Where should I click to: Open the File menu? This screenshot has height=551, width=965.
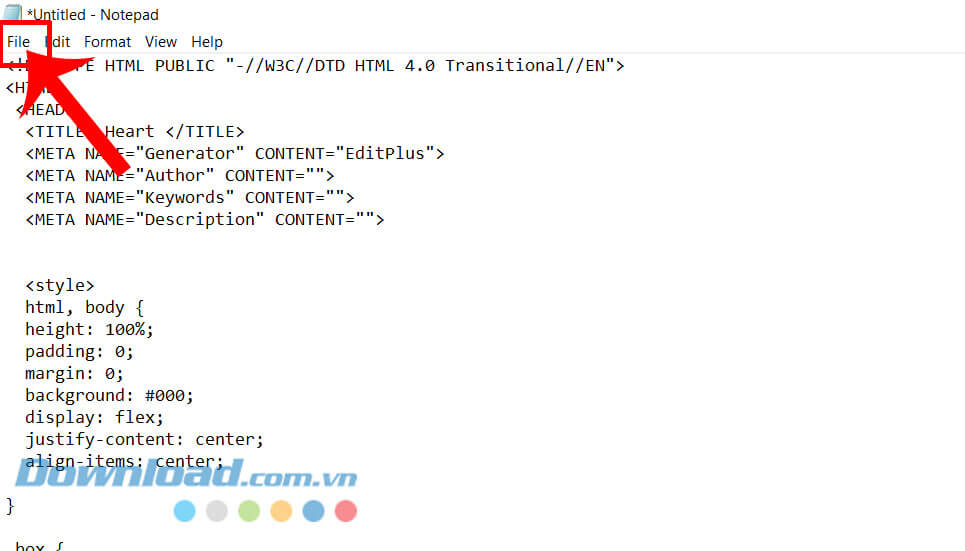[x=18, y=42]
